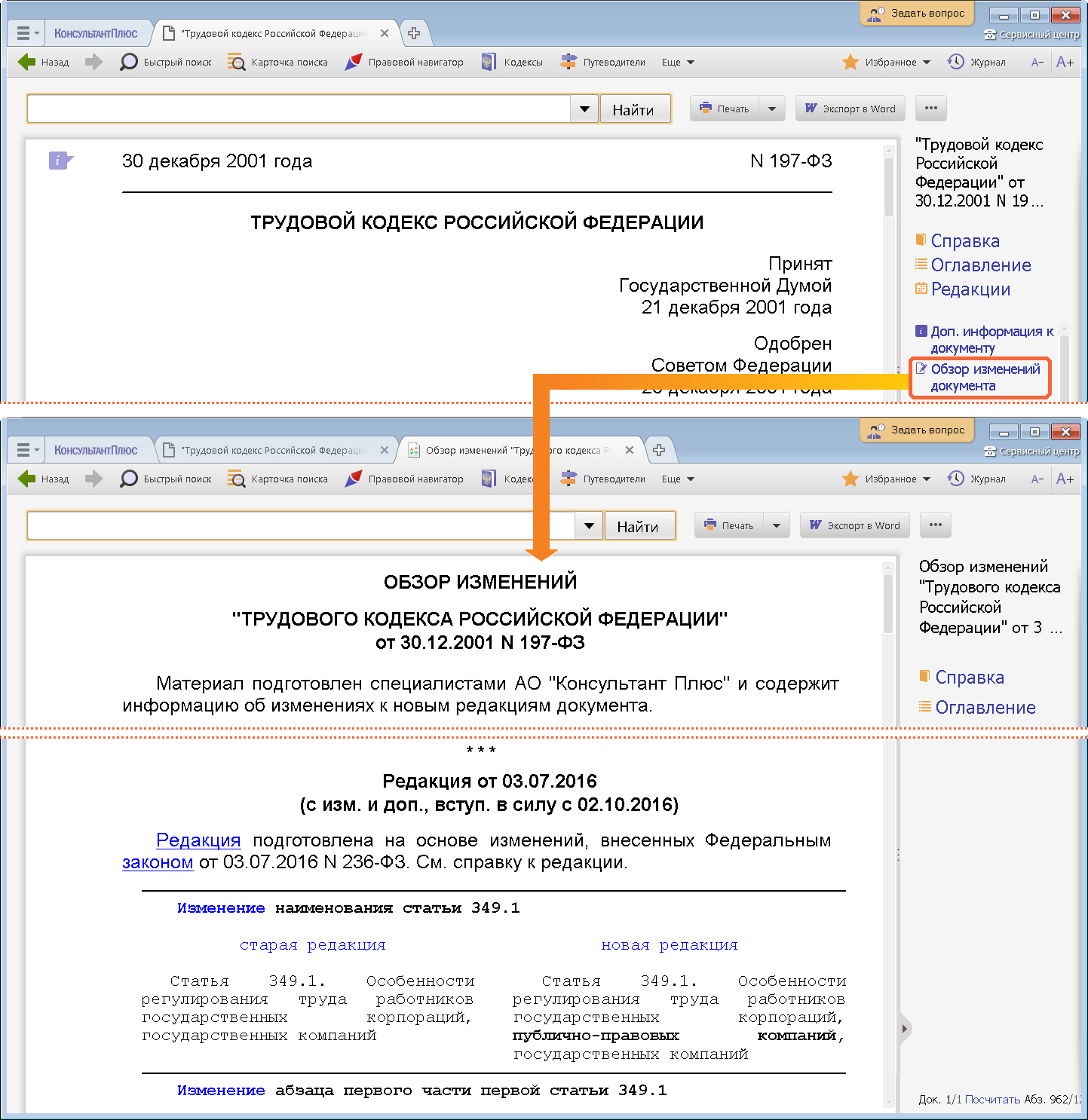This screenshot has width=1088, height=1120.
Task: Open Оглавление link in bottom window sidebar
Action: coord(985,708)
